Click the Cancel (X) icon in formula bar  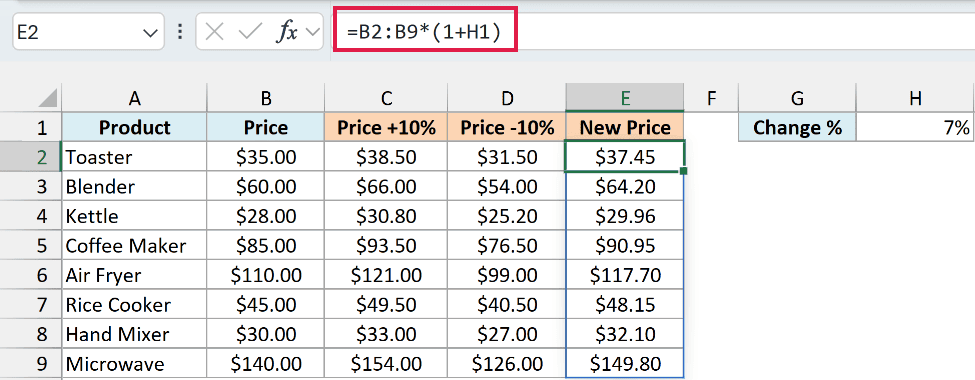pyautogui.click(x=214, y=32)
